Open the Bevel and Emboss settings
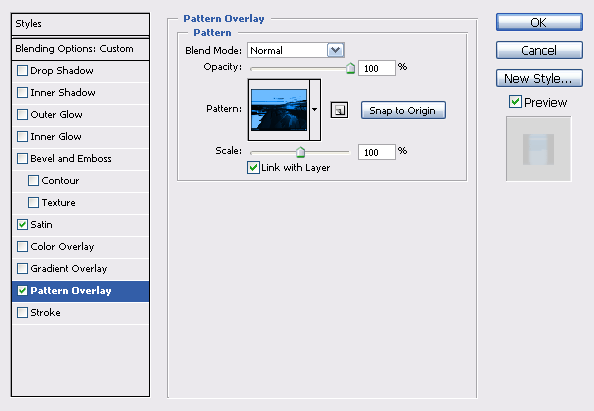 71,159
